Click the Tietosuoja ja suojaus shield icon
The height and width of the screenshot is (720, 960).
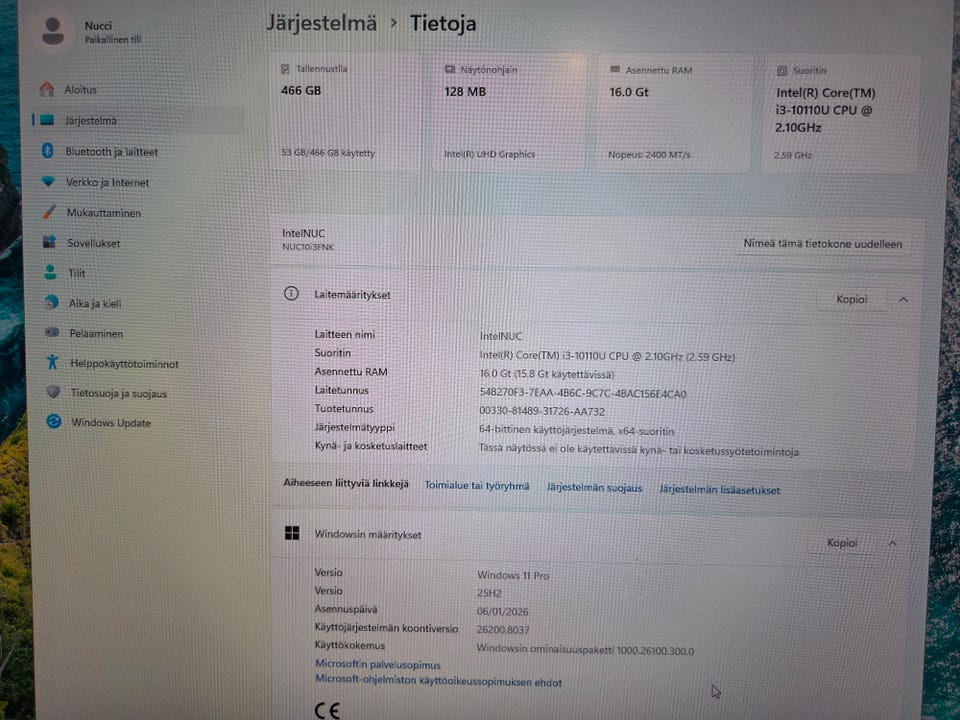tap(53, 392)
